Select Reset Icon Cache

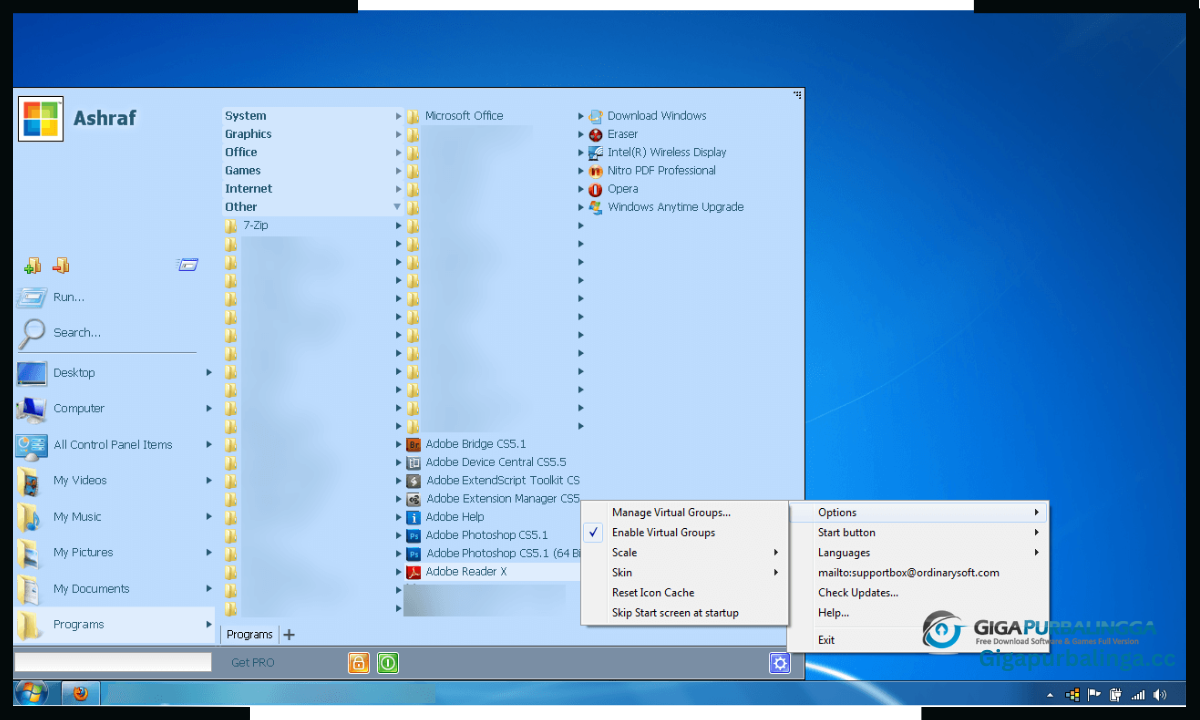653,593
